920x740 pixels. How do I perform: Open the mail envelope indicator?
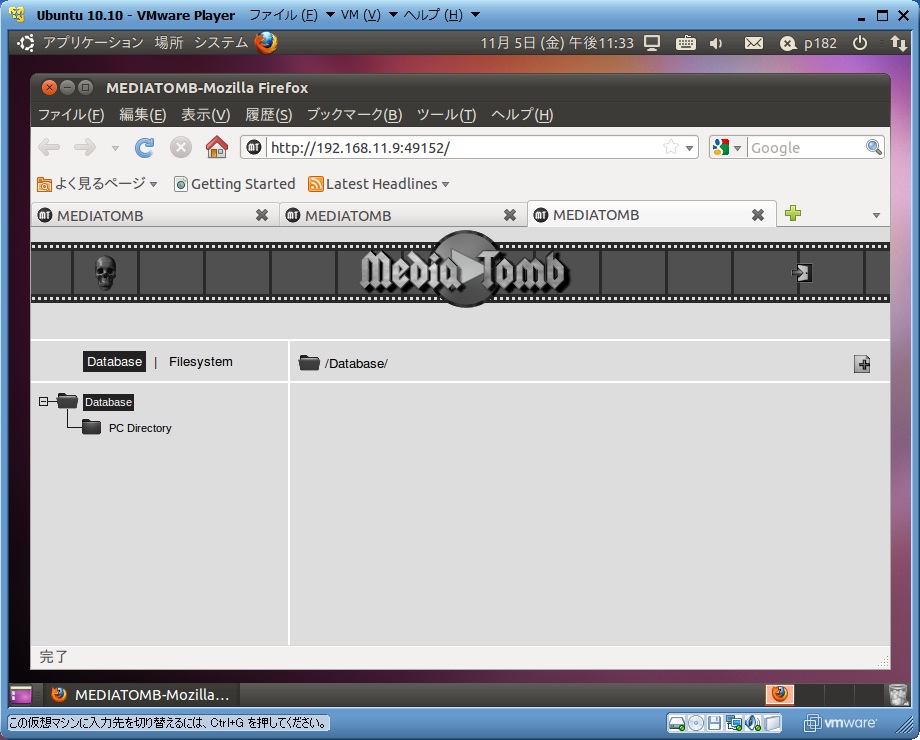[753, 43]
